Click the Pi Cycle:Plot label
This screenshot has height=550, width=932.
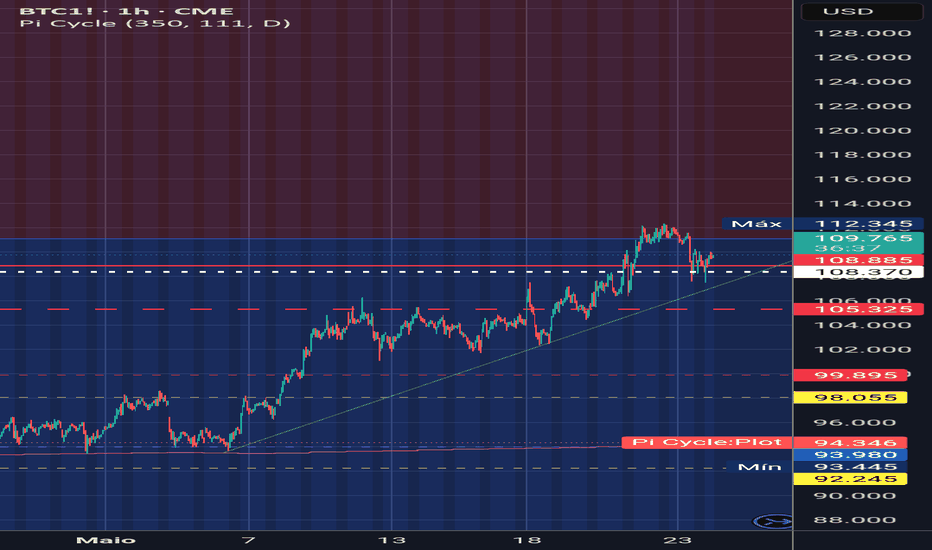(706, 442)
